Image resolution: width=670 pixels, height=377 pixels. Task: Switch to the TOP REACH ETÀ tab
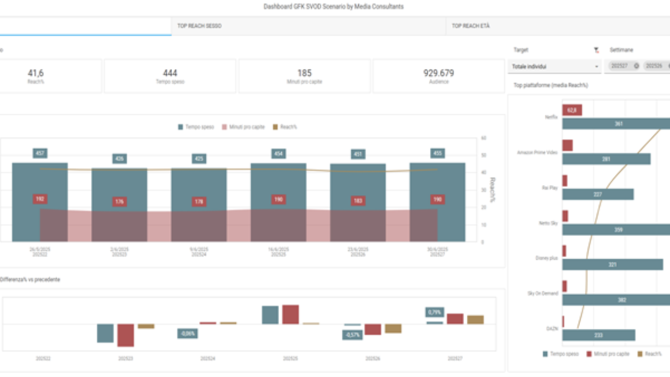pyautogui.click(x=471, y=26)
